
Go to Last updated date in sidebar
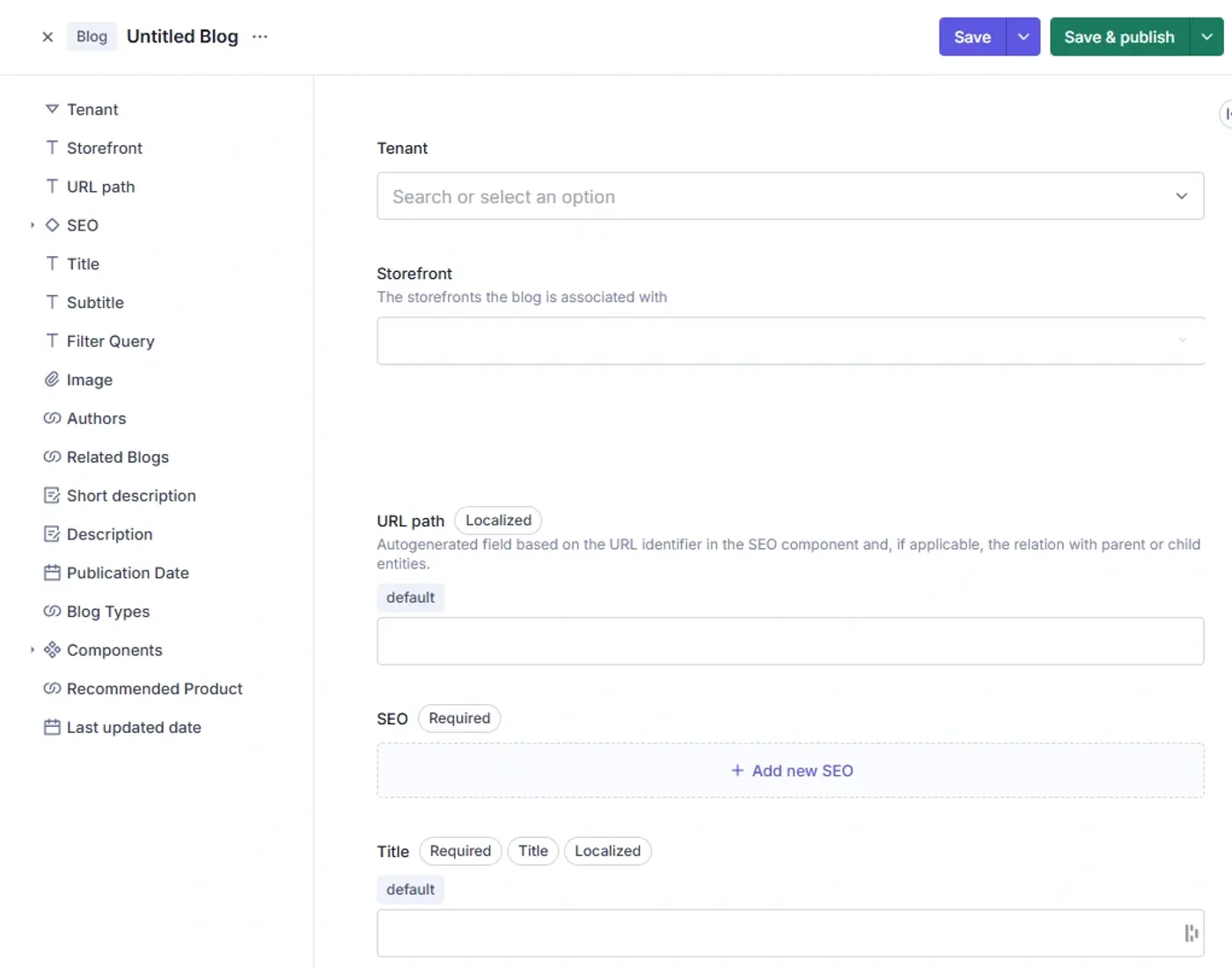(x=134, y=728)
